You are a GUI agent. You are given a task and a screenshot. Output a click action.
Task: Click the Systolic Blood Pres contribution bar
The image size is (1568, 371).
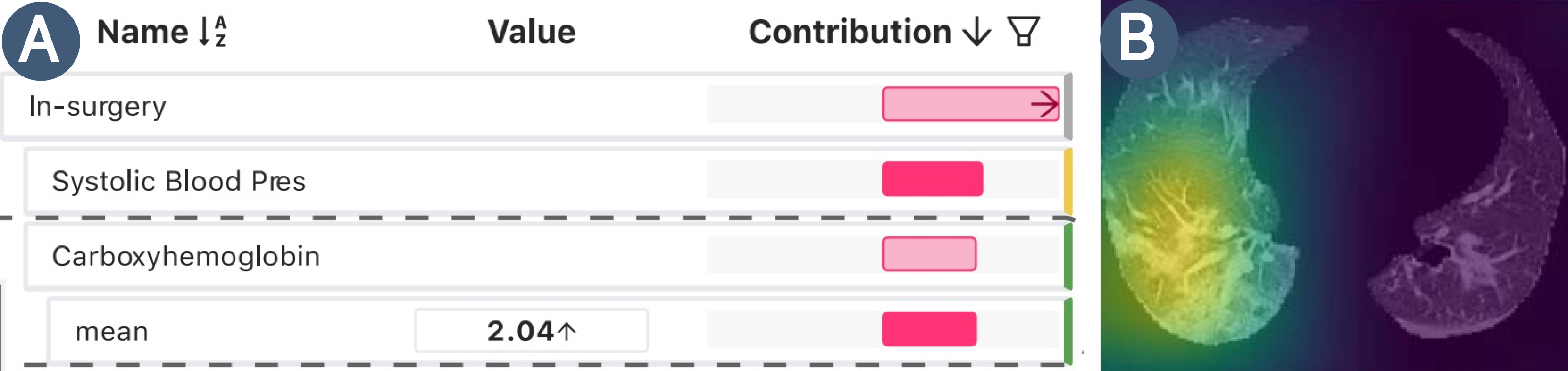(932, 179)
